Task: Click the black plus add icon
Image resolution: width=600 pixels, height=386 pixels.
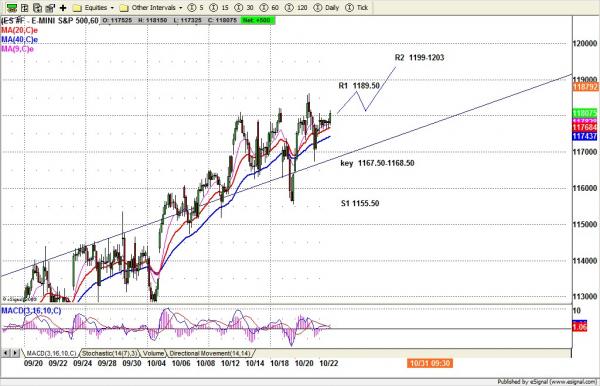Action: (63, 8)
